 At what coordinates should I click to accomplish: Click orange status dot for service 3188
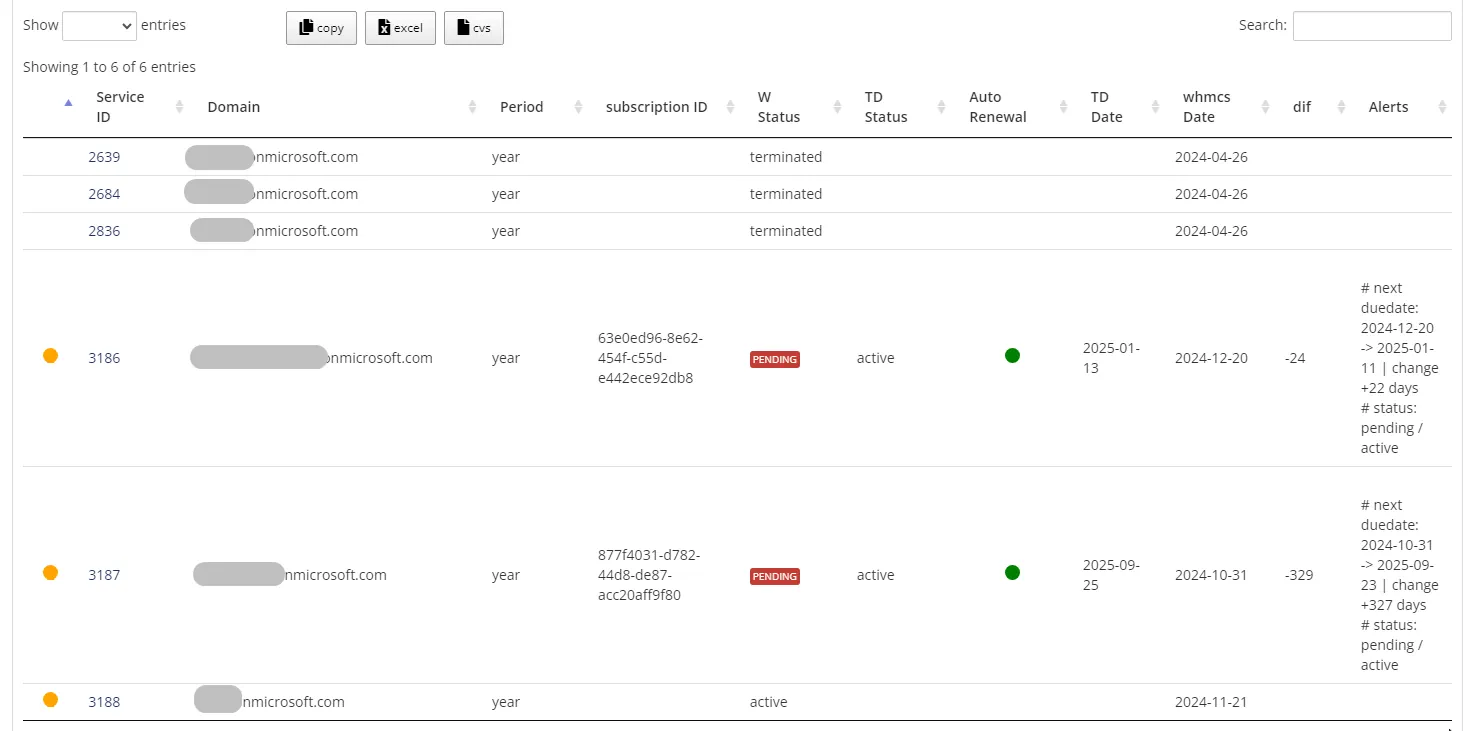(50, 700)
